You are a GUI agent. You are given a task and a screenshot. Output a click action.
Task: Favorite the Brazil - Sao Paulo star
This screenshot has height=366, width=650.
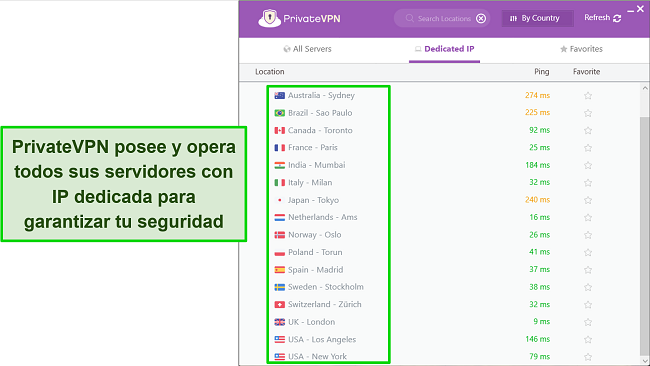587,113
